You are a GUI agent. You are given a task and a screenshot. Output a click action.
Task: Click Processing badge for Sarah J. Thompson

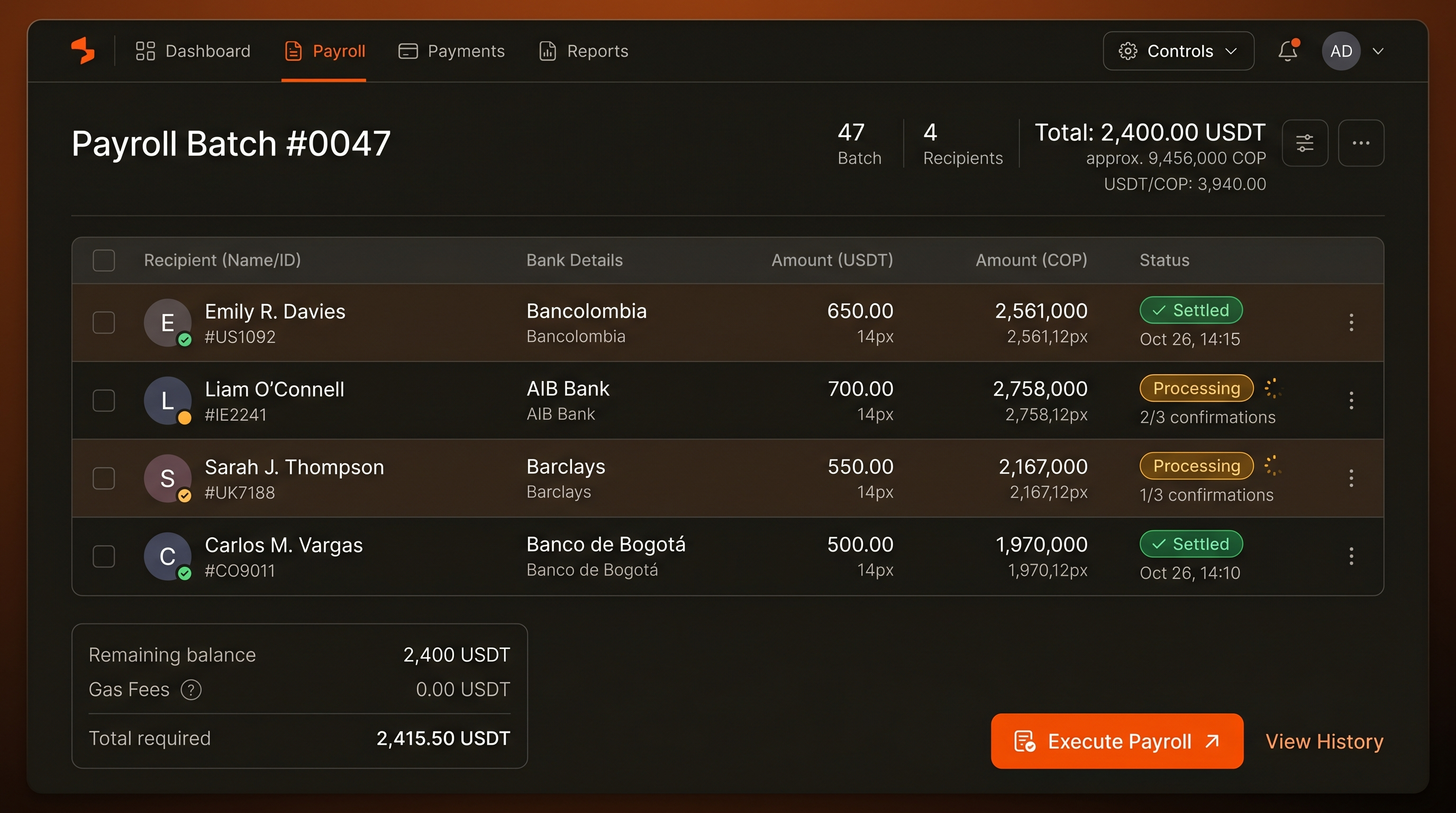point(1197,466)
